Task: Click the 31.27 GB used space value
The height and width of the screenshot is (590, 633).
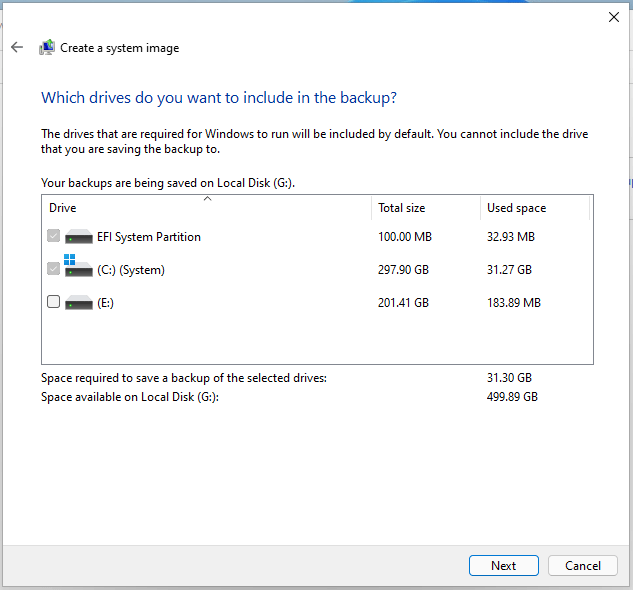Action: [x=509, y=270]
